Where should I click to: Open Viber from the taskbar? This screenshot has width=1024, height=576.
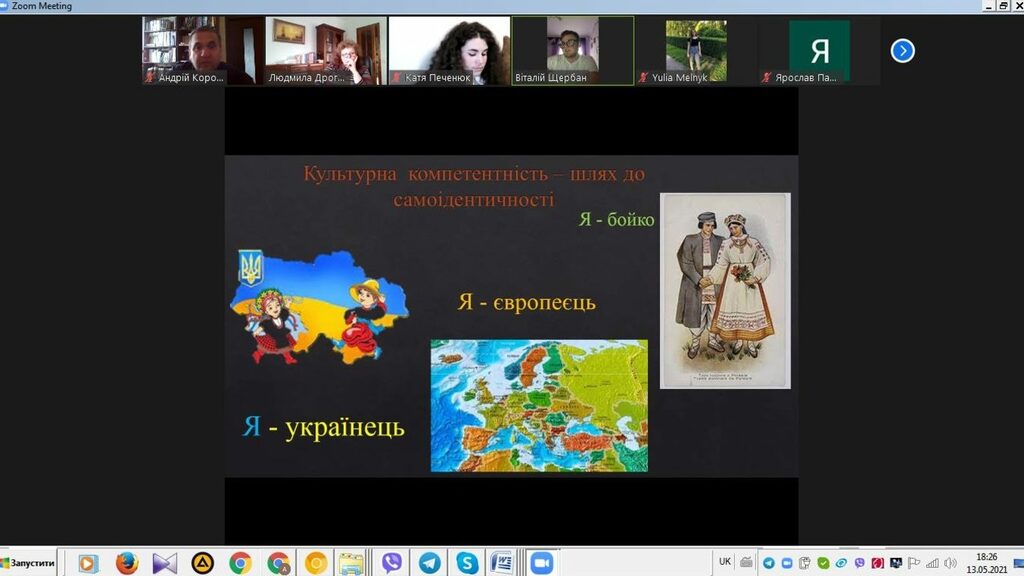(x=391, y=563)
